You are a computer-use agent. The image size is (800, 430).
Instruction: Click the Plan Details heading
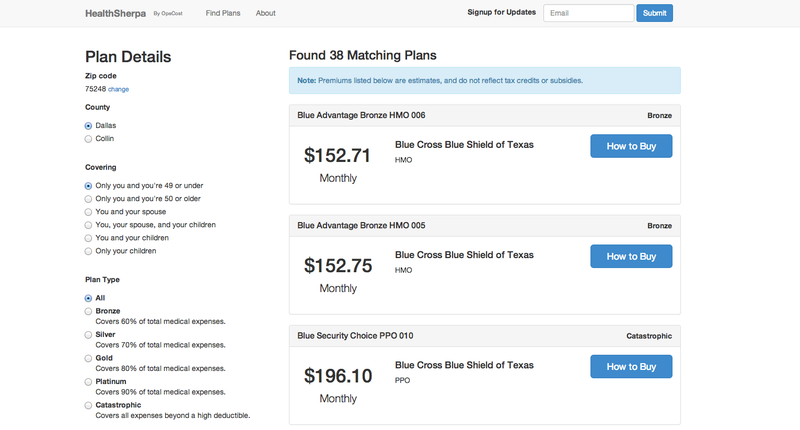[128, 57]
